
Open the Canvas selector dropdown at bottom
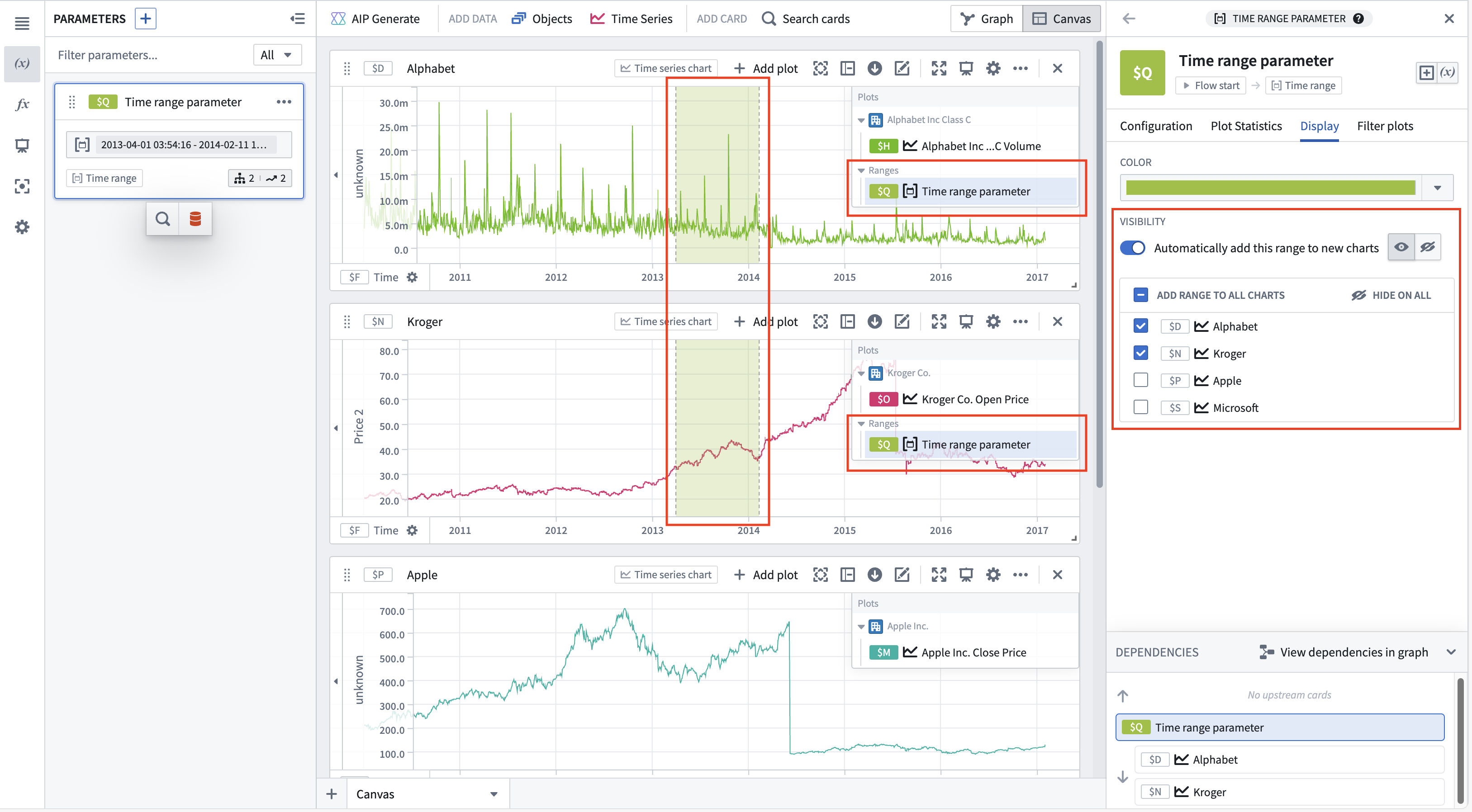[x=427, y=794]
